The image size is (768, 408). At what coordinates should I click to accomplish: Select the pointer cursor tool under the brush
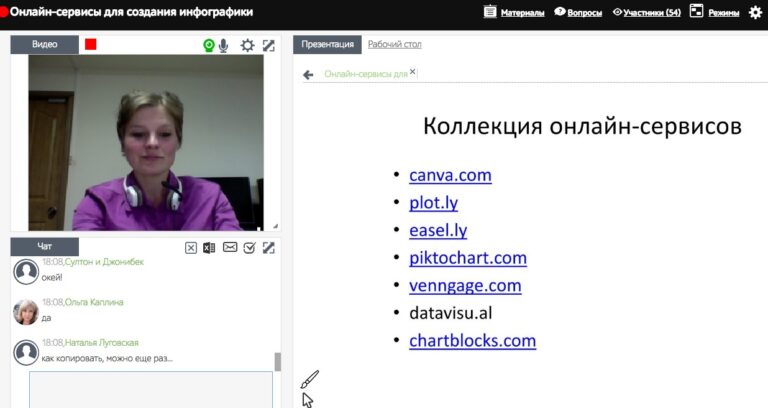(308, 400)
